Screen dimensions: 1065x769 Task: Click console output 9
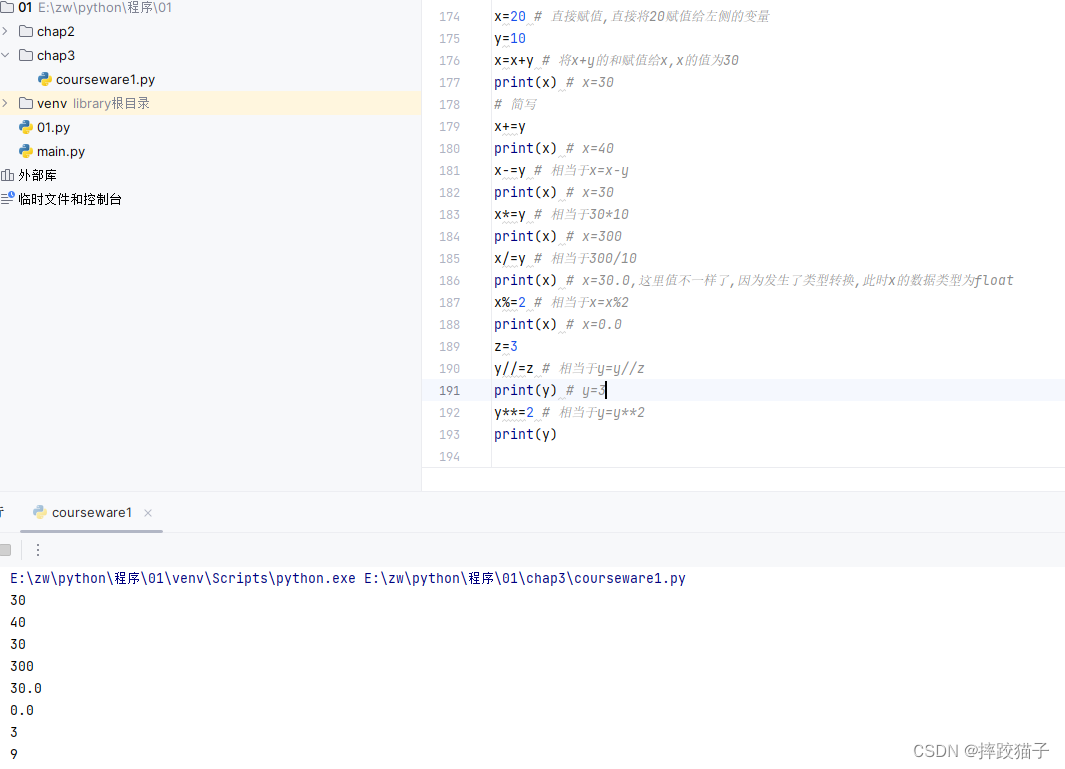coord(14,754)
